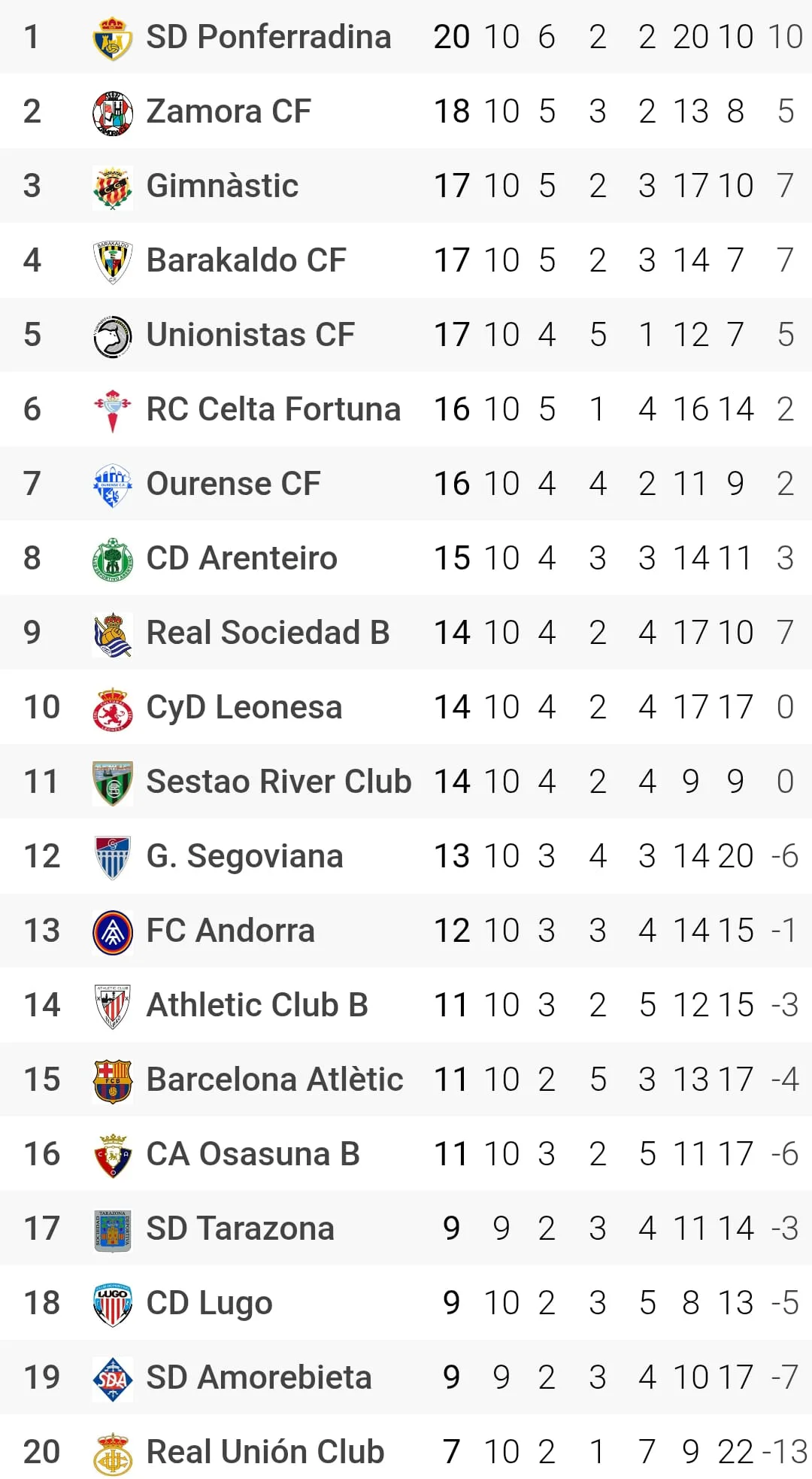
Task: Click the Zamora CF club crest
Action: (112, 112)
